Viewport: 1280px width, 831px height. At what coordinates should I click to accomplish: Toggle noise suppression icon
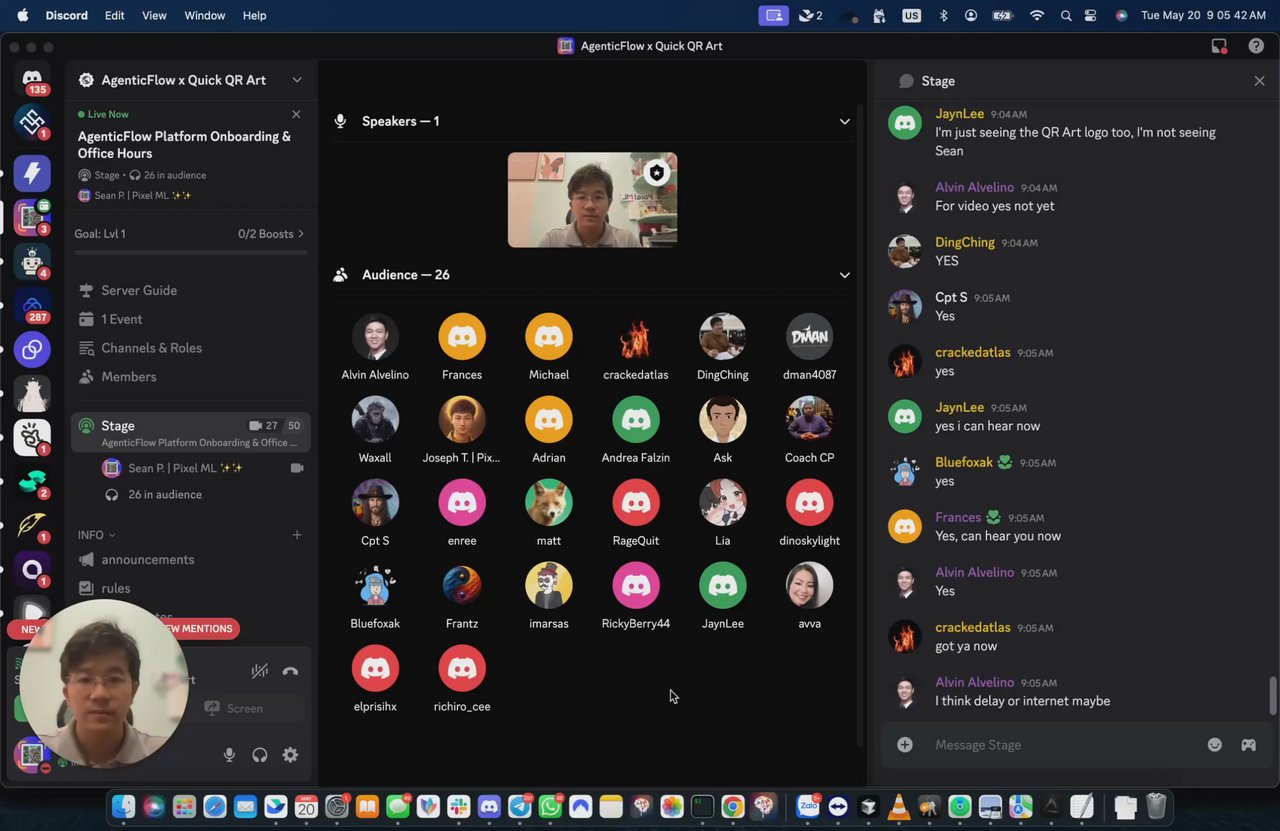click(260, 671)
